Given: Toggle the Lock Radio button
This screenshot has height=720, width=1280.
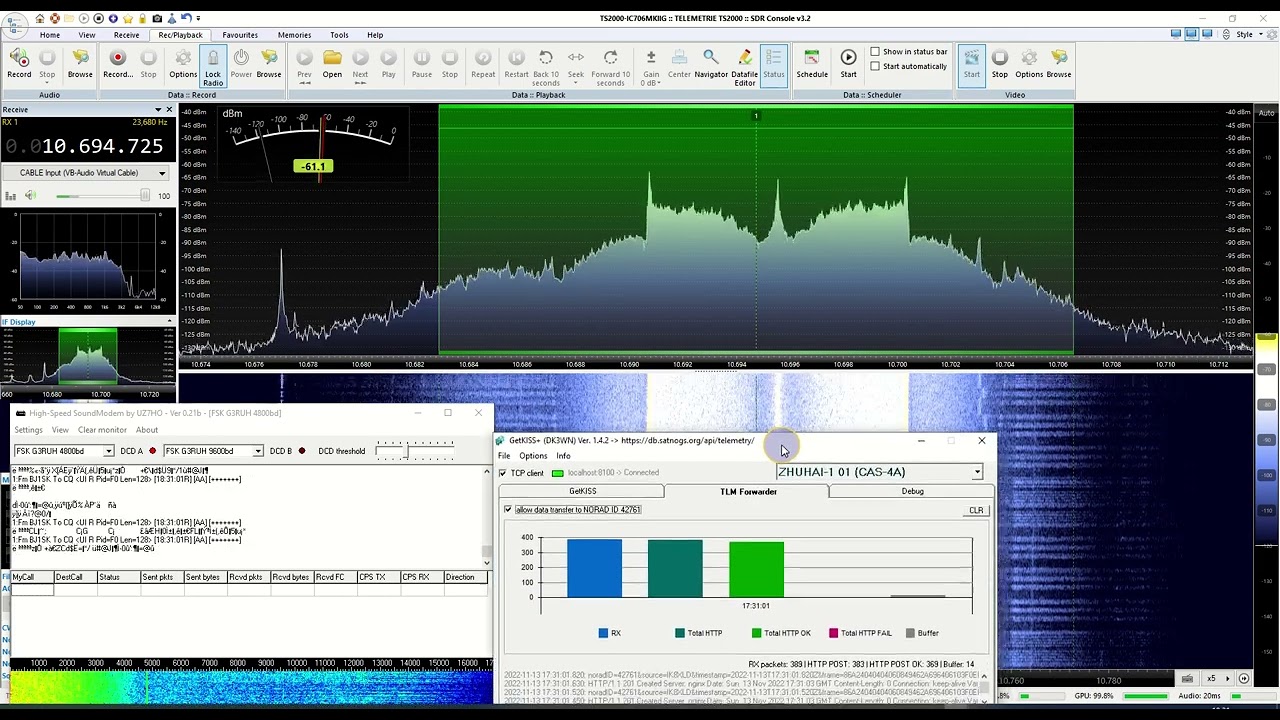Looking at the screenshot, I should point(213,67).
